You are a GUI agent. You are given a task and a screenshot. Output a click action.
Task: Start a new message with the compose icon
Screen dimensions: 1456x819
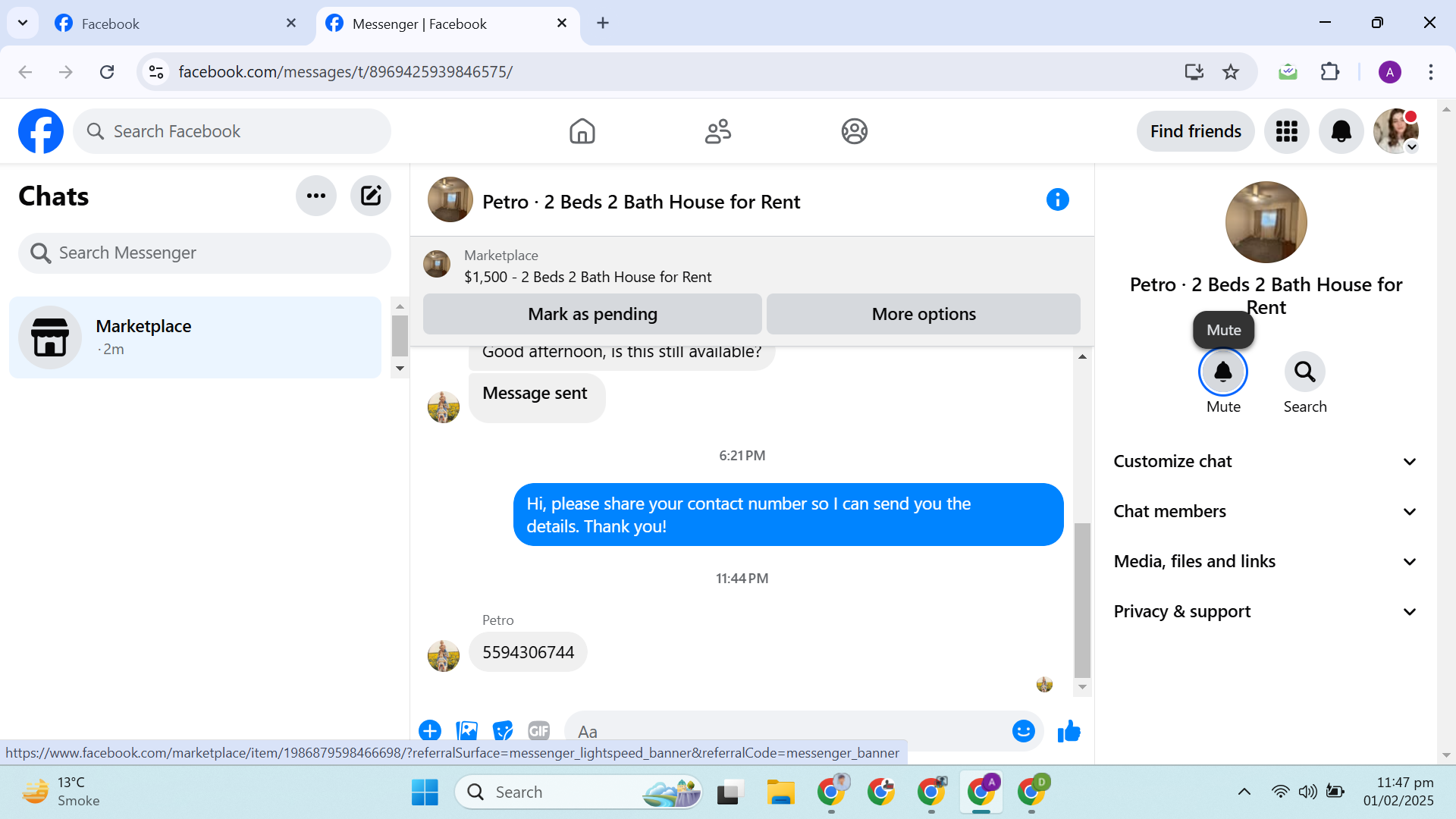click(x=370, y=196)
